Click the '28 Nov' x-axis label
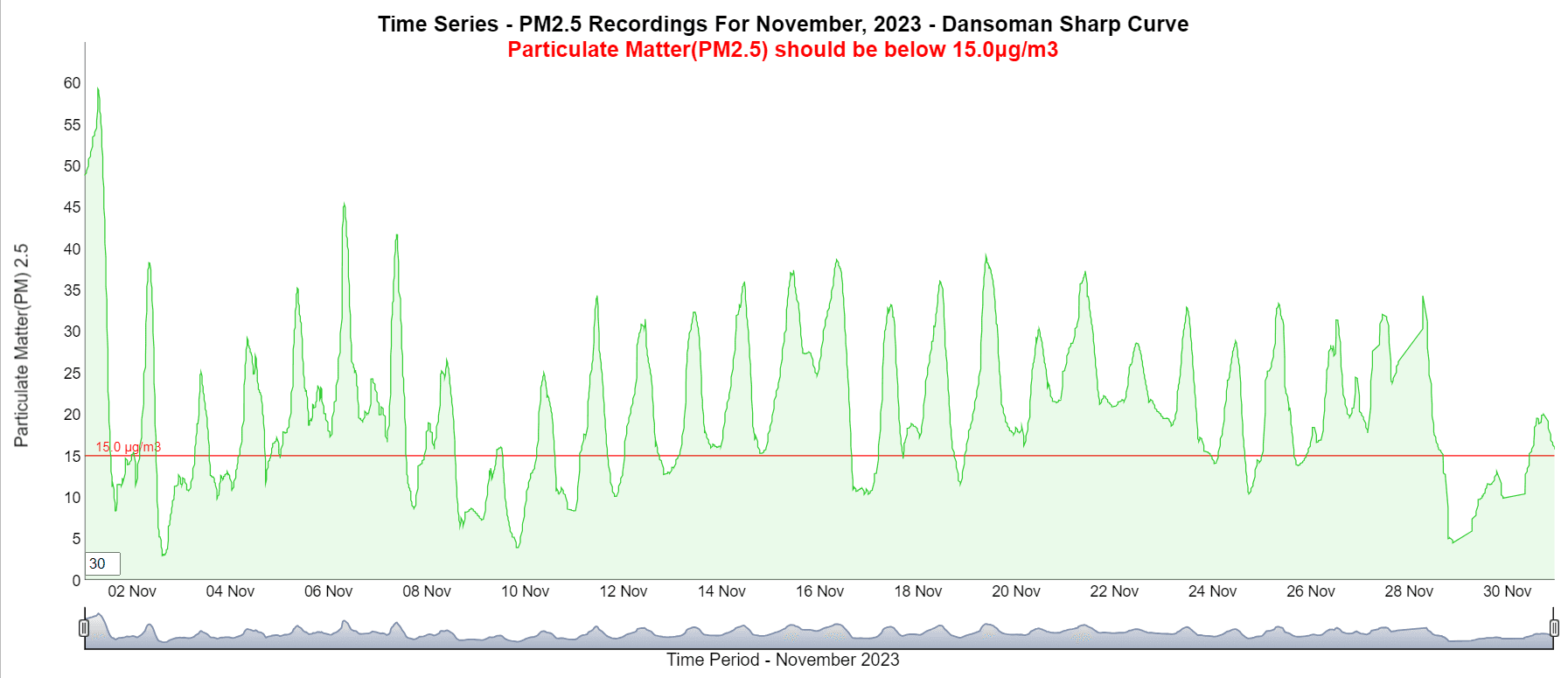Screen dimensions: 1568x678 1409,591
